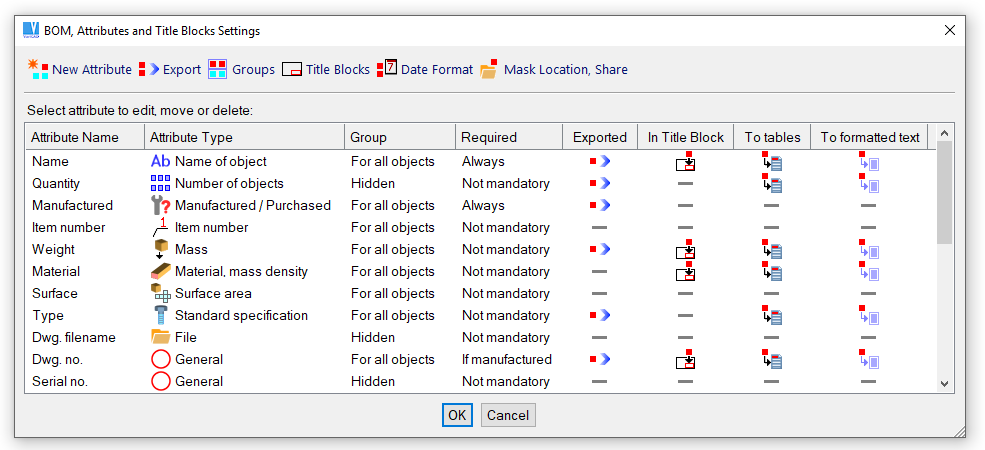Screen dimensions: 985x450
Task: Click the Export toolbar icon
Action: coord(150,69)
